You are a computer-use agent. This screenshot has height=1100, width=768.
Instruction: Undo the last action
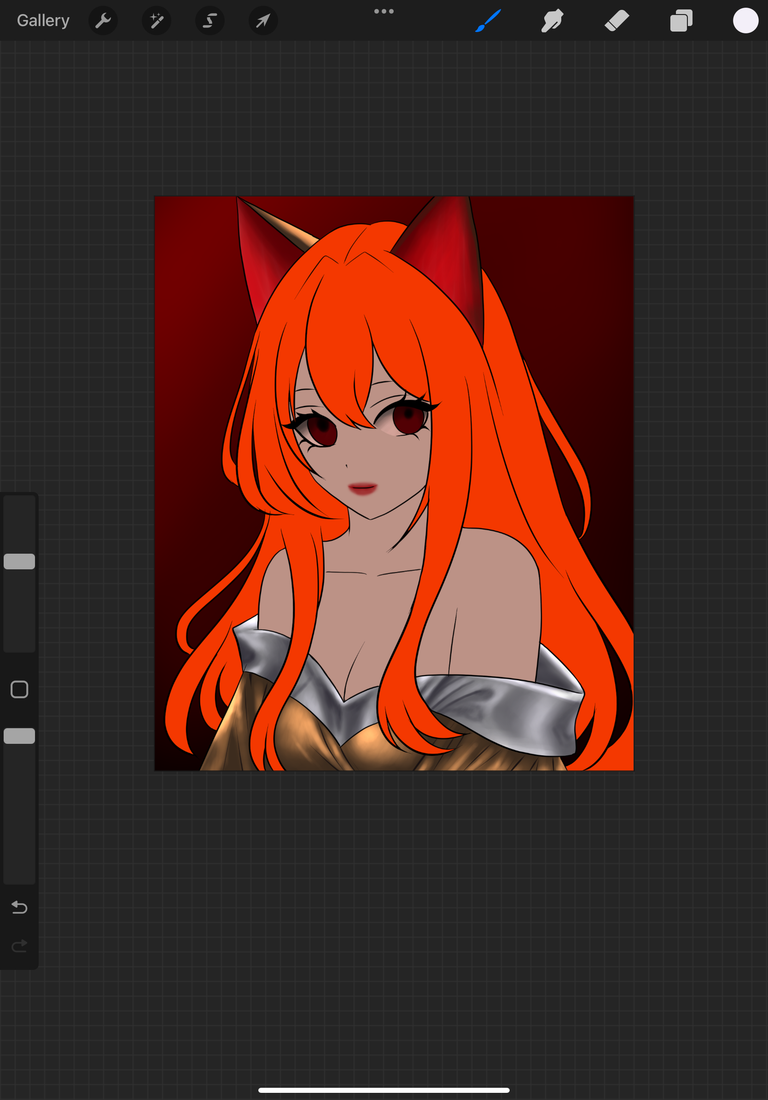20,908
